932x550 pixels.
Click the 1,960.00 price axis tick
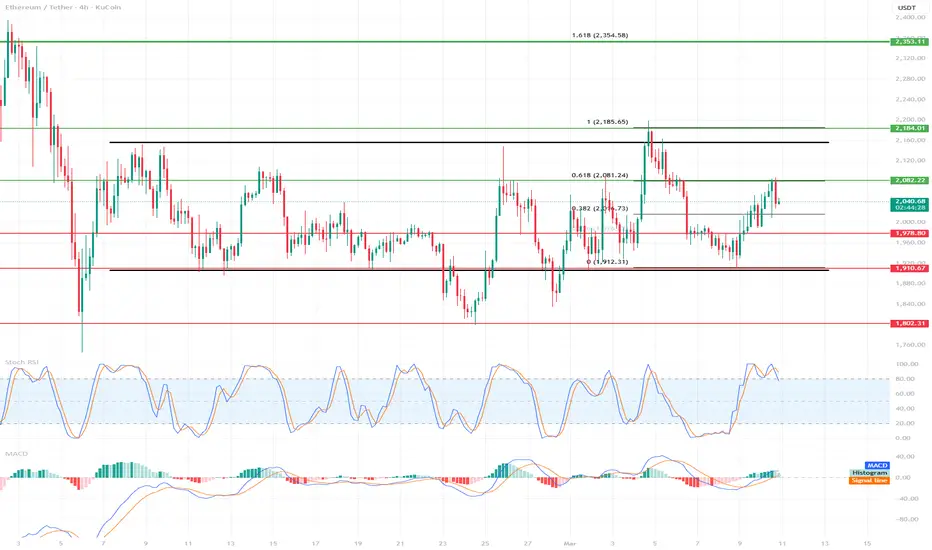point(910,243)
